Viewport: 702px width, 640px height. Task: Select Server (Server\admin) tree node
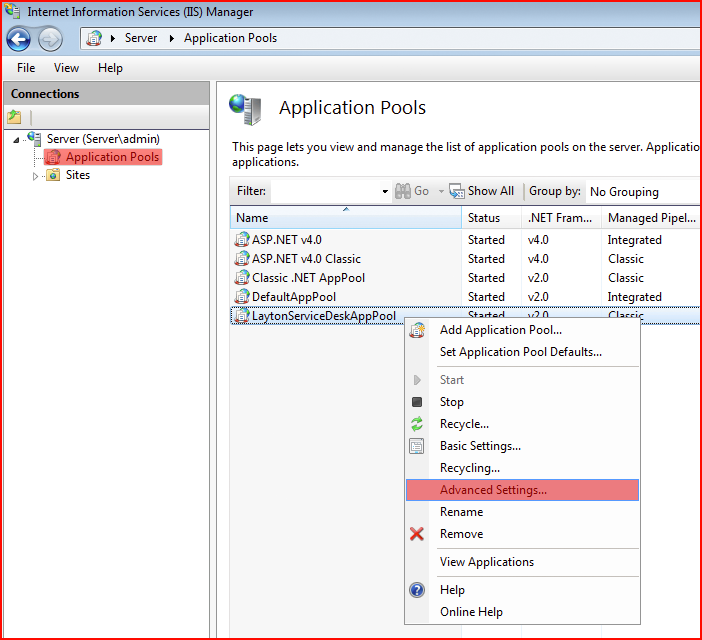(x=103, y=139)
